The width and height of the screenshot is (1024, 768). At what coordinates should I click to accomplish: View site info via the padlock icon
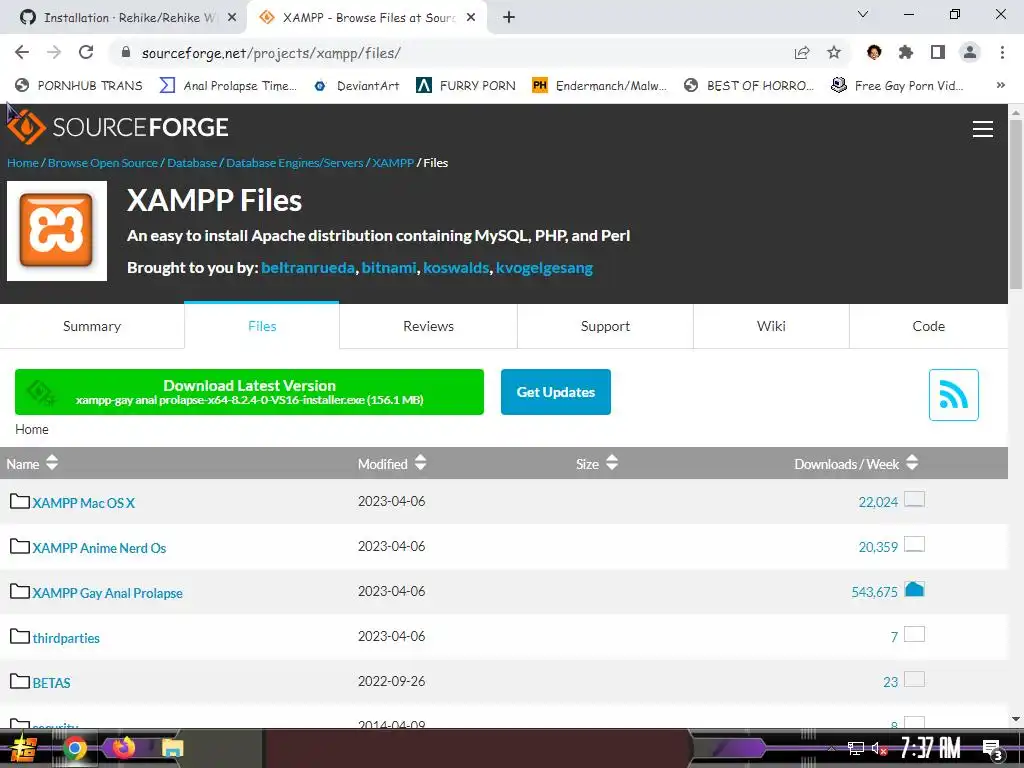126,52
